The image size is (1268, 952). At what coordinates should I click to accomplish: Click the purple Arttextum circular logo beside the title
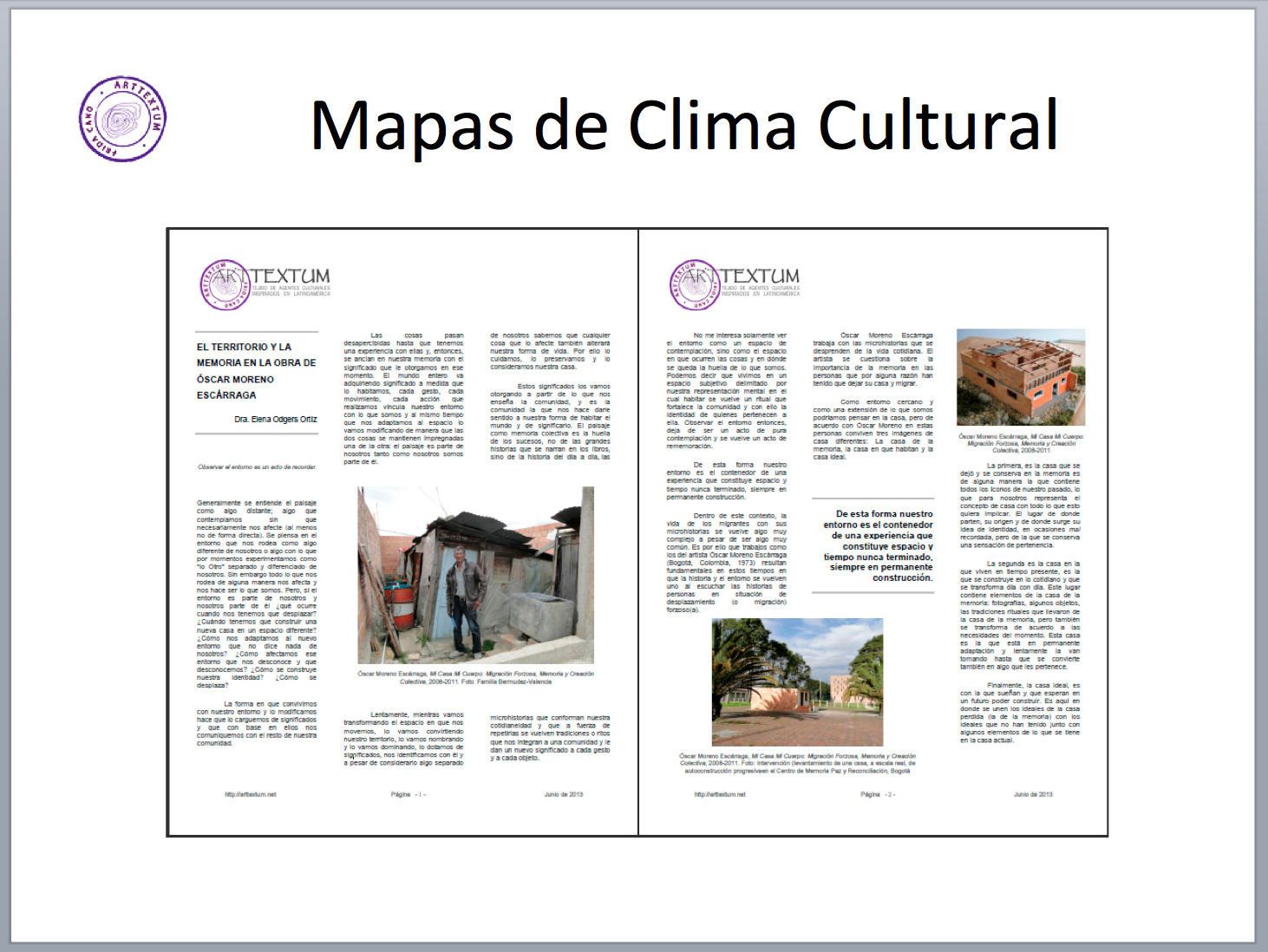[x=122, y=119]
